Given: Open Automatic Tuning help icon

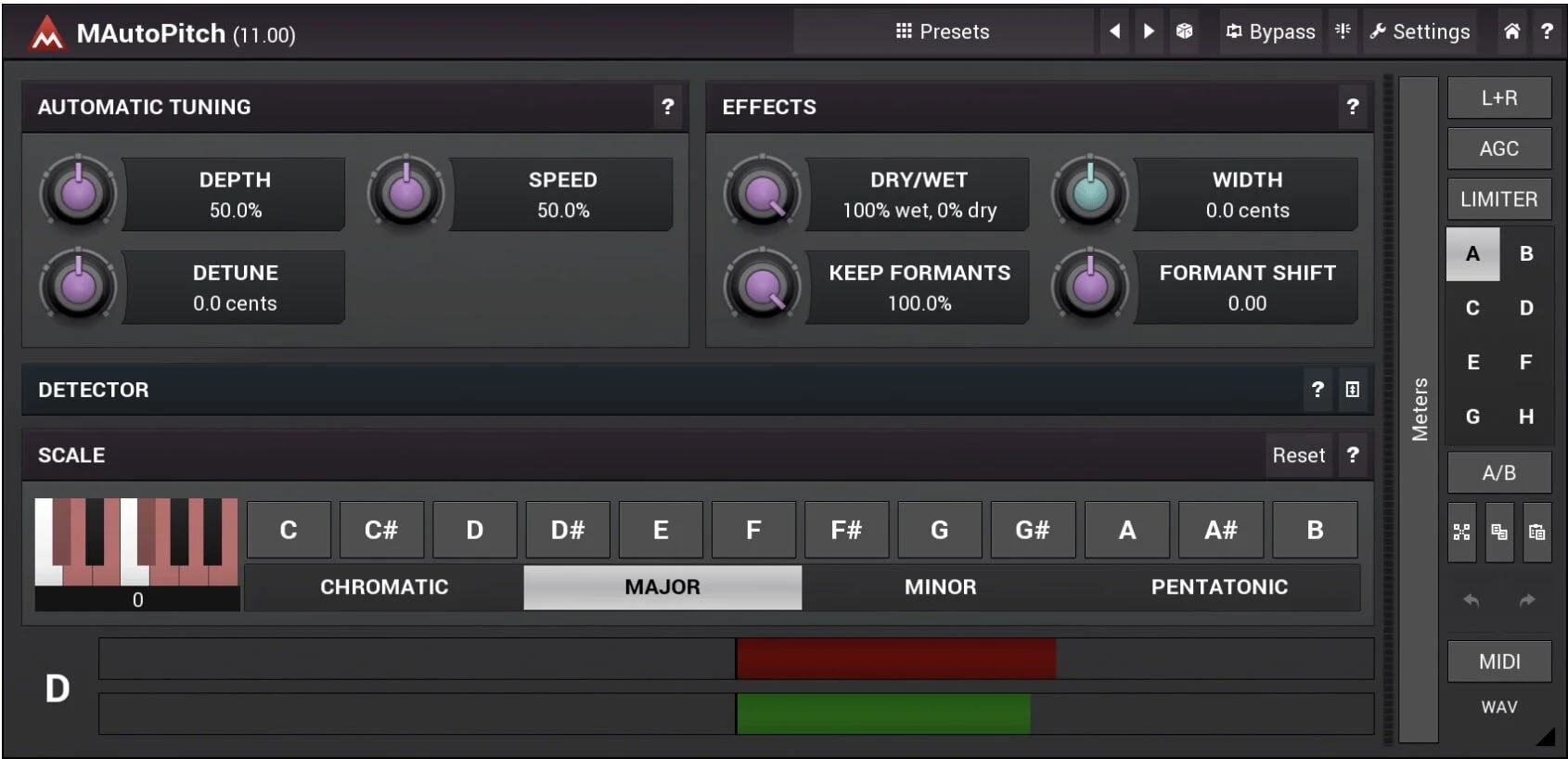Looking at the screenshot, I should pyautogui.click(x=668, y=107).
